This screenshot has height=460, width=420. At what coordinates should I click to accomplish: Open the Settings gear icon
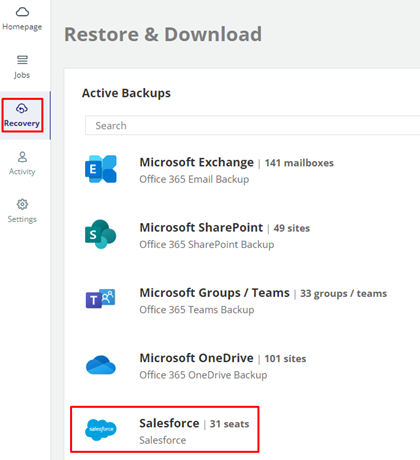(x=22, y=204)
